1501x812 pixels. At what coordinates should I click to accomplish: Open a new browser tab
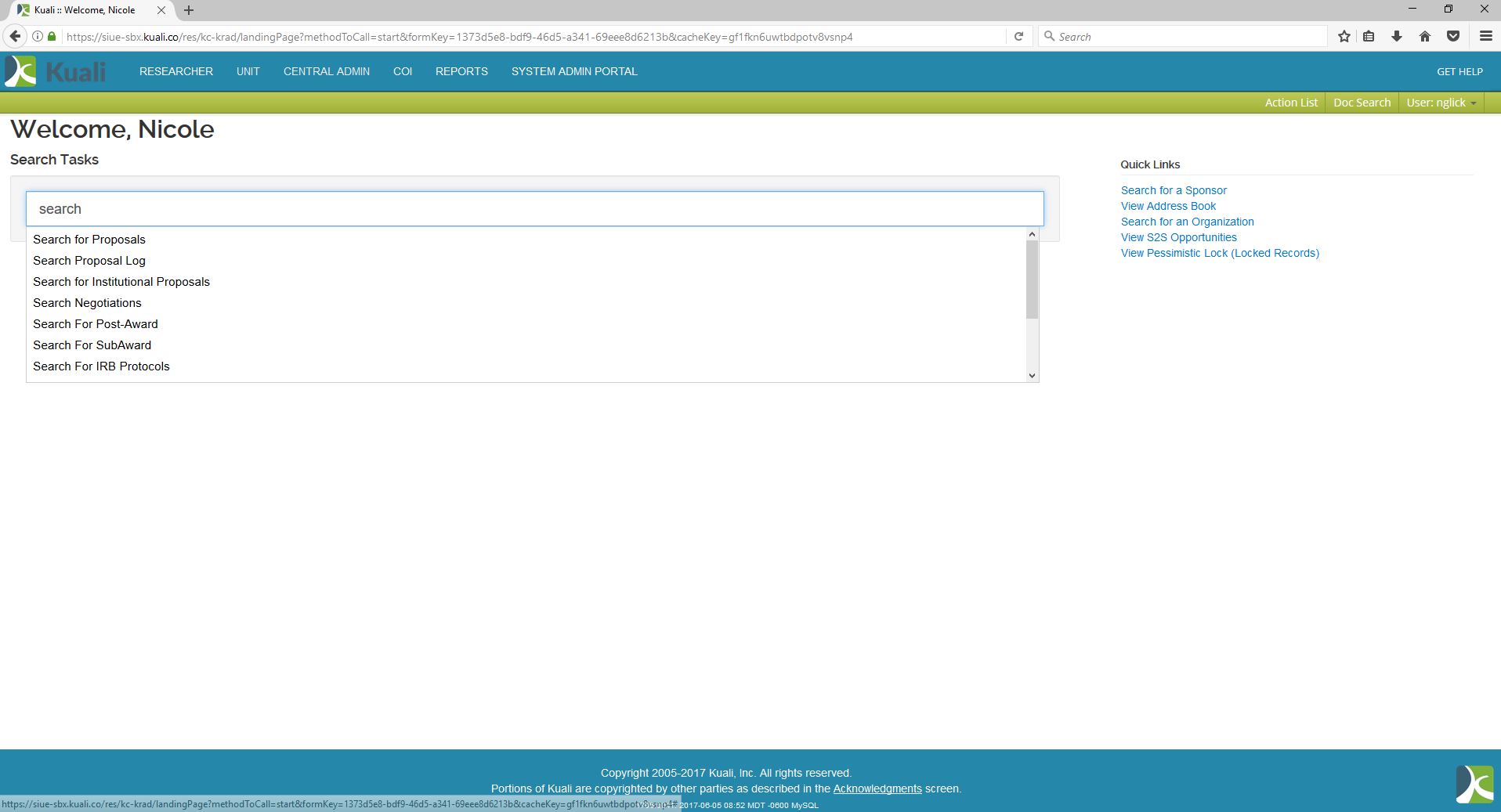(x=189, y=10)
